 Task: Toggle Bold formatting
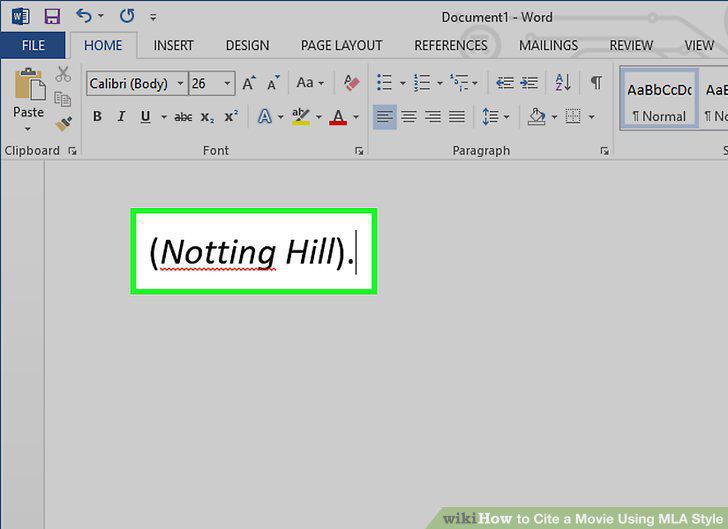pyautogui.click(x=97, y=116)
